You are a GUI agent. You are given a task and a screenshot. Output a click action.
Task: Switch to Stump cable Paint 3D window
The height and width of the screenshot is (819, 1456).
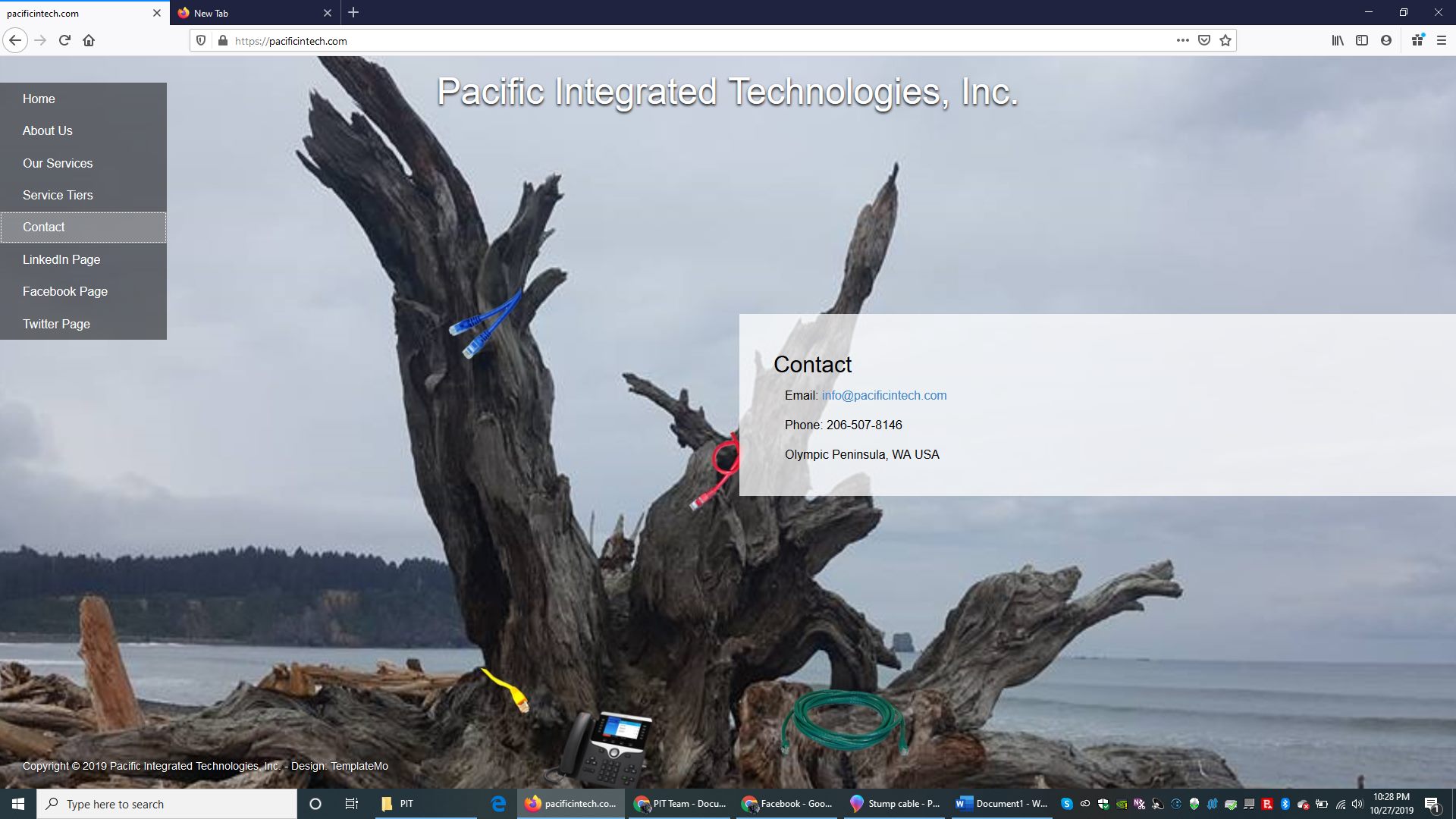(x=895, y=804)
